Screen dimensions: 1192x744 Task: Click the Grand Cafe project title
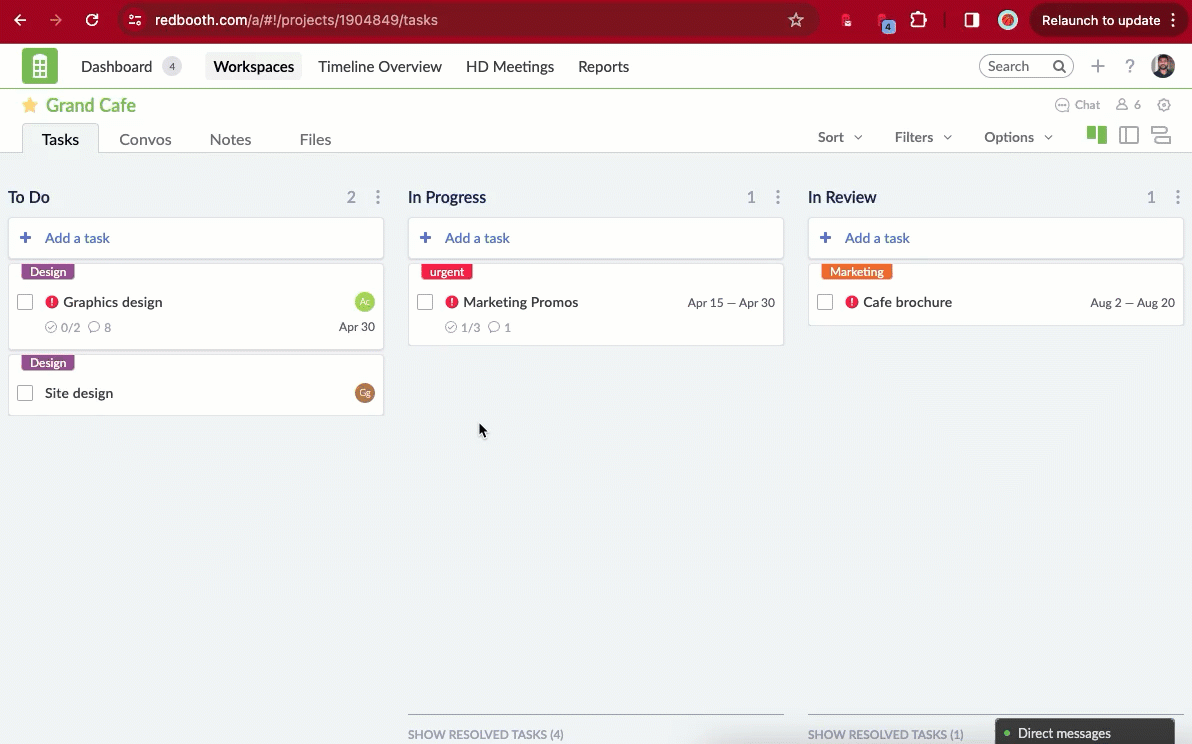(x=90, y=105)
